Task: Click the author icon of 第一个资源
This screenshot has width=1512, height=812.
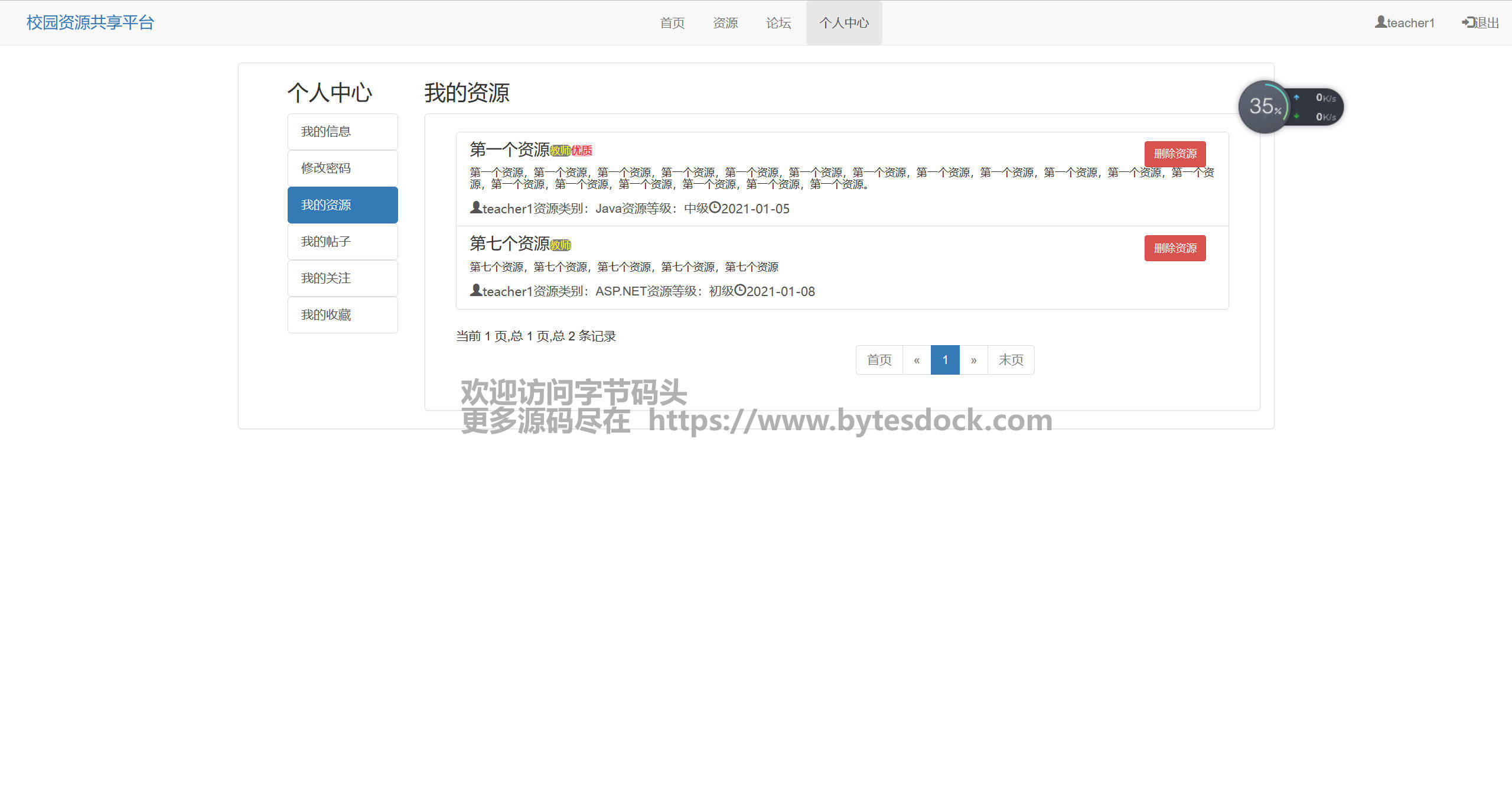Action: 475,207
